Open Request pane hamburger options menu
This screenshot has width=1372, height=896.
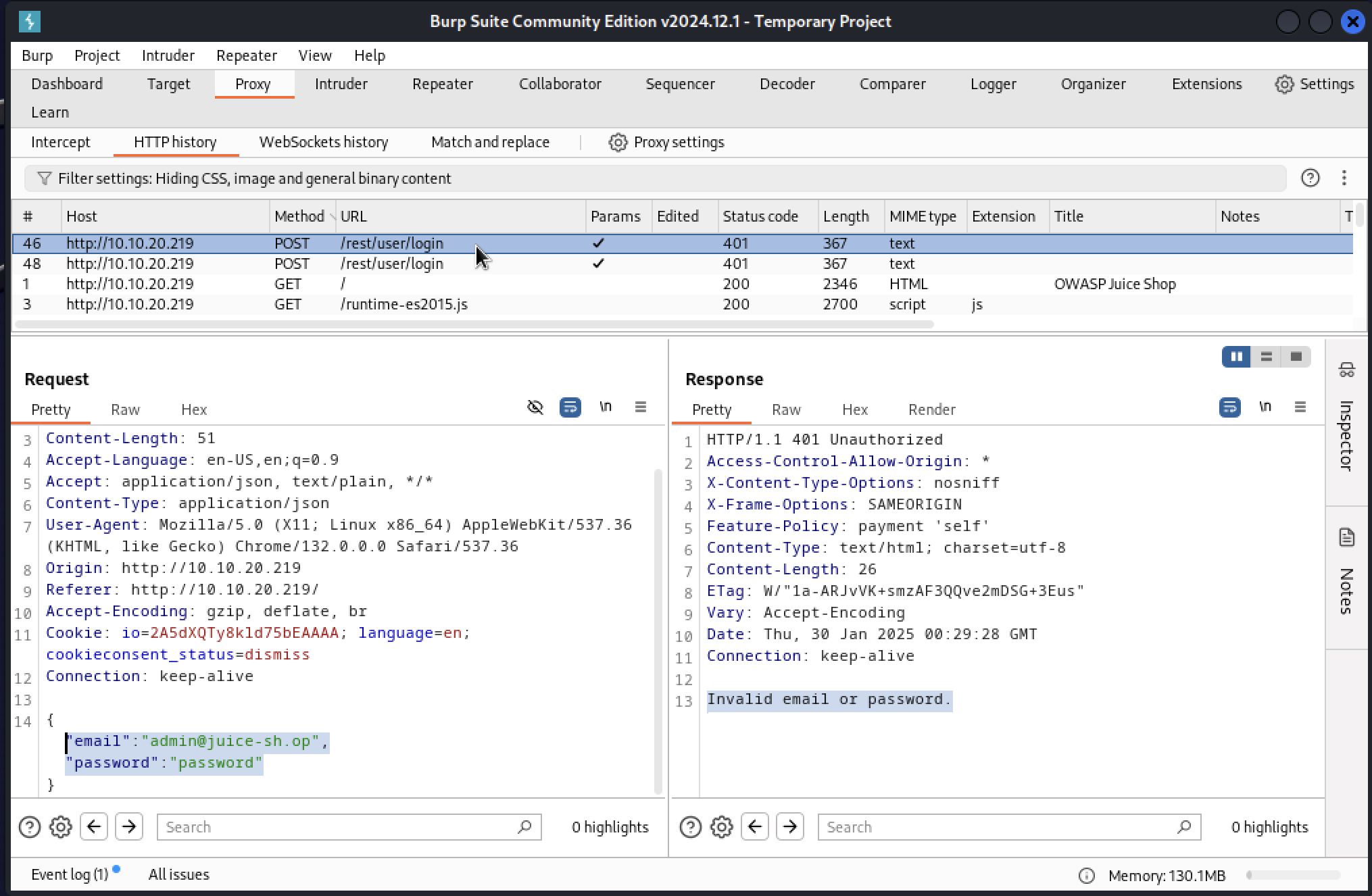(640, 407)
